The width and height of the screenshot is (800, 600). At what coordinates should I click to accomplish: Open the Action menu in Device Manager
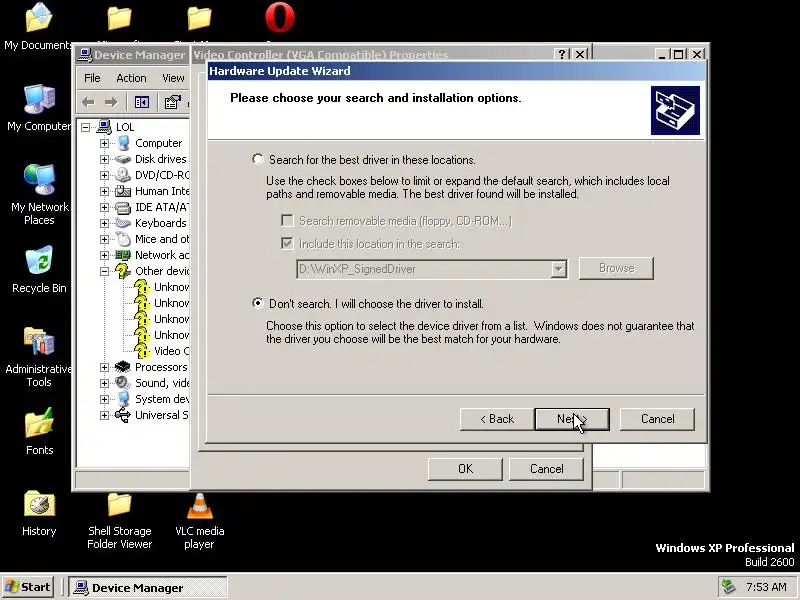(131, 78)
